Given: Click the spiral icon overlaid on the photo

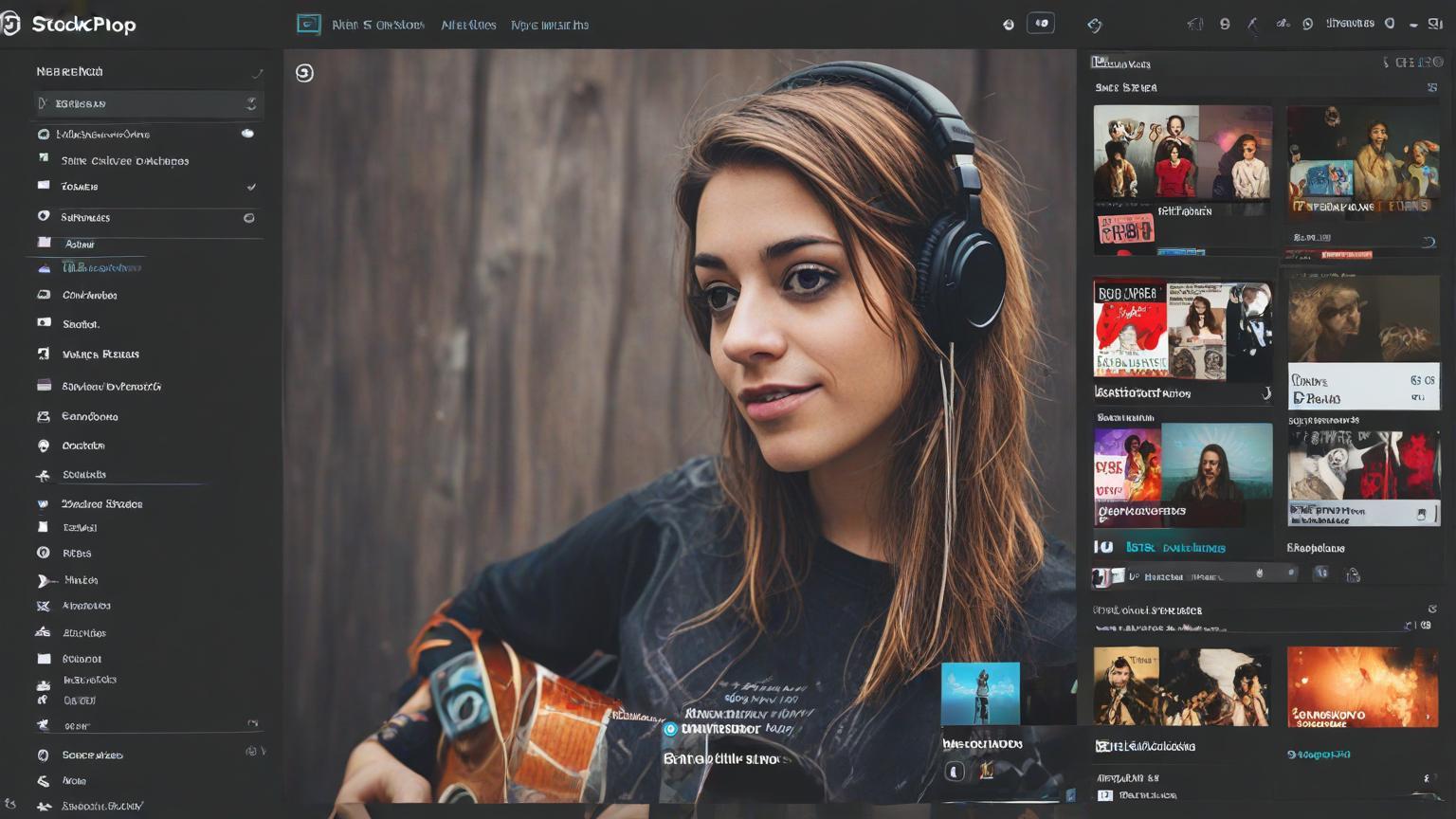Looking at the screenshot, I should coord(304,73).
